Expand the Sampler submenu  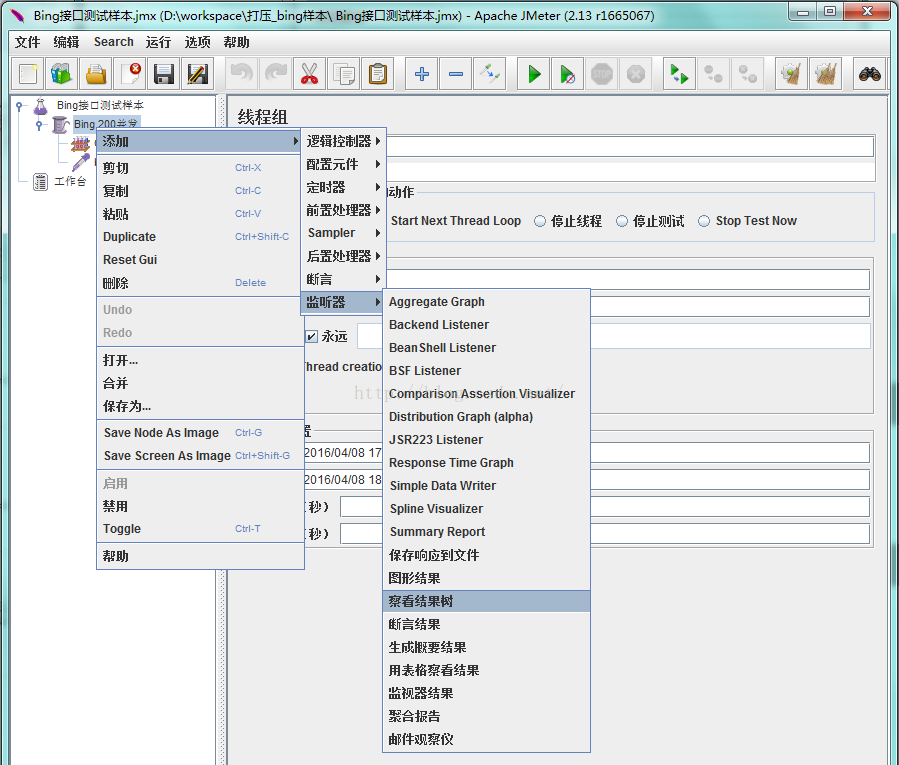[x=343, y=233]
